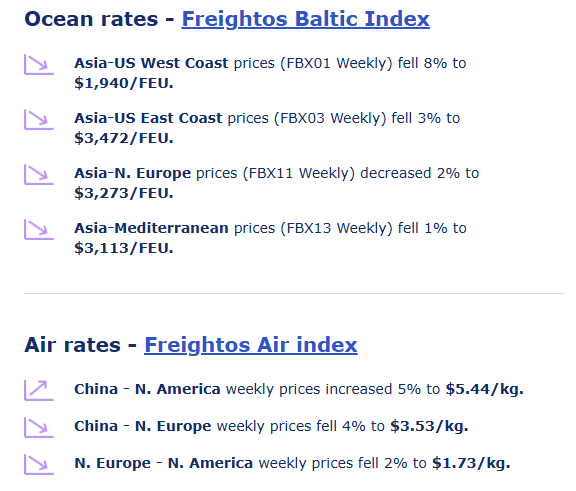Open the Freightos Baltic Index link
This screenshot has height=491, width=576.
tap(306, 19)
